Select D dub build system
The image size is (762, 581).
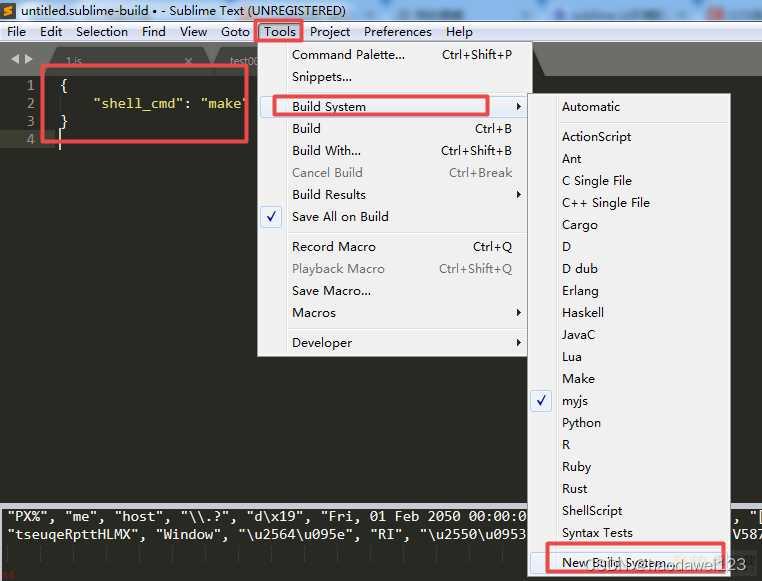coord(630,269)
